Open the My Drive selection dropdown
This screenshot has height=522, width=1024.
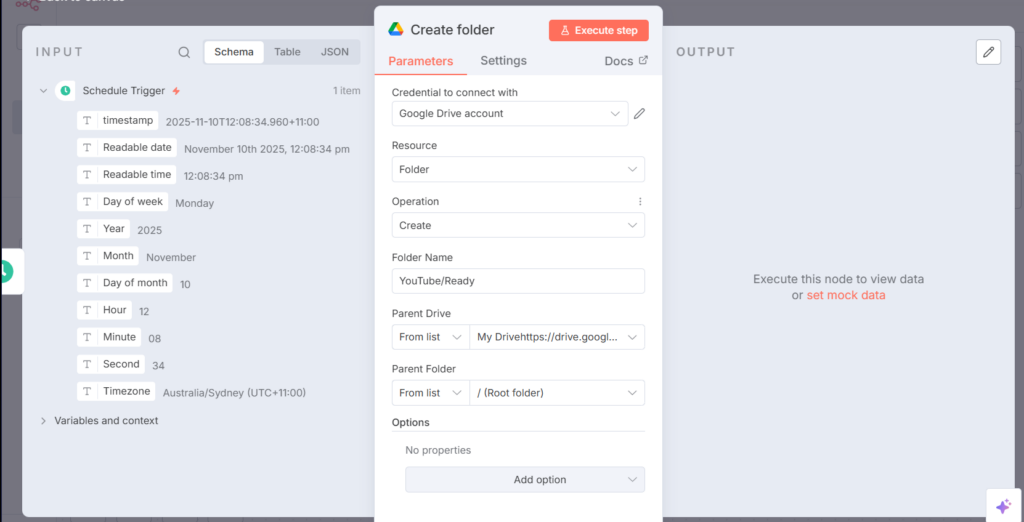tap(557, 337)
